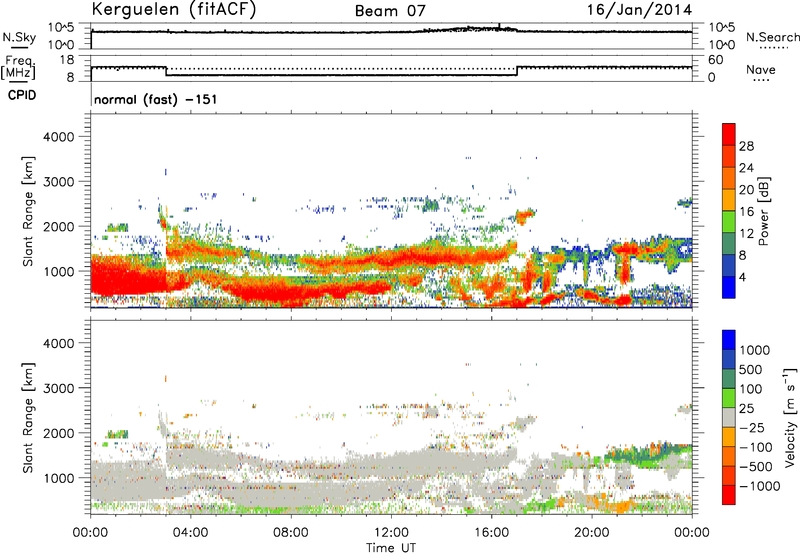Click the "N.Search" legend label
The width and height of the screenshot is (800, 554).
[772, 37]
